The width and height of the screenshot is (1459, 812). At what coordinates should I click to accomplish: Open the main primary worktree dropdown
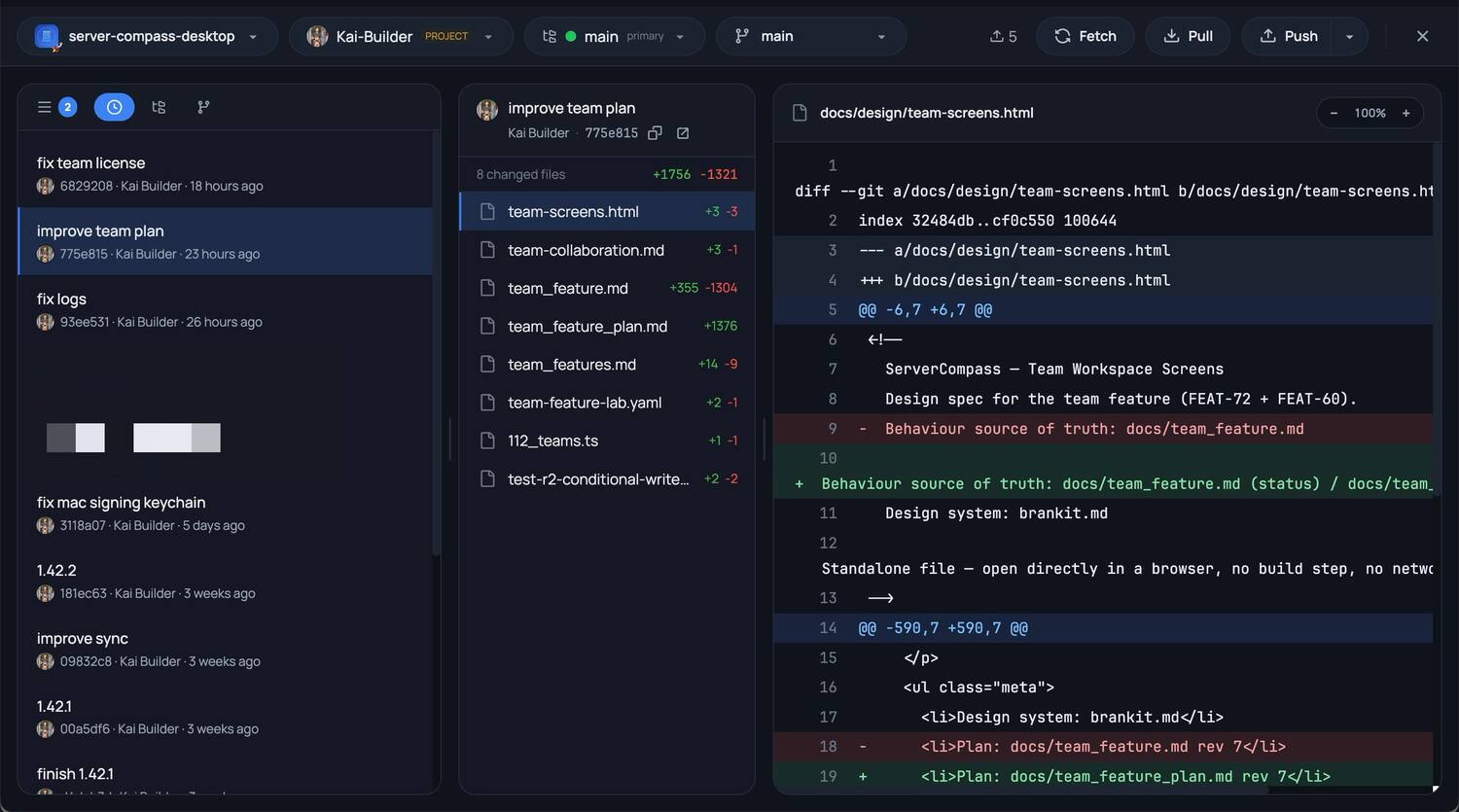pos(615,36)
